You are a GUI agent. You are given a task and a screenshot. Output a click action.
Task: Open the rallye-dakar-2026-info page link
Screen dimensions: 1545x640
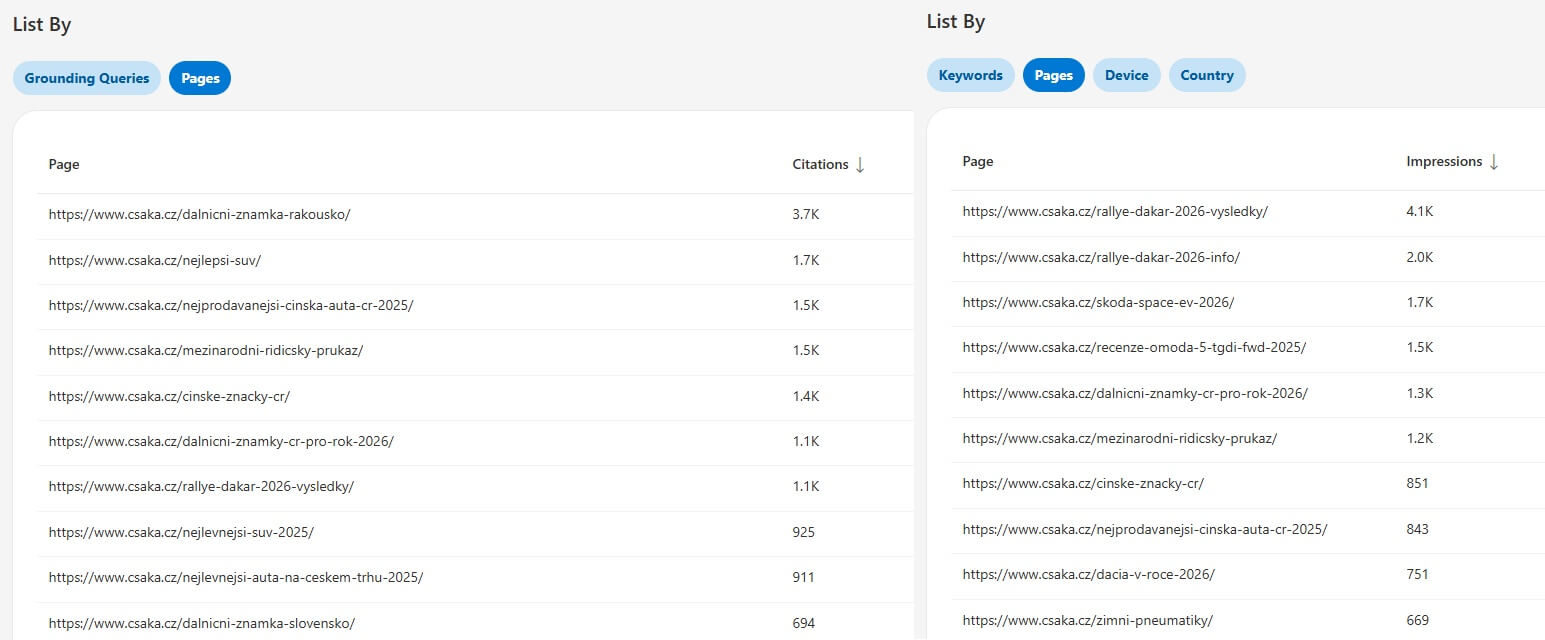[1101, 257]
